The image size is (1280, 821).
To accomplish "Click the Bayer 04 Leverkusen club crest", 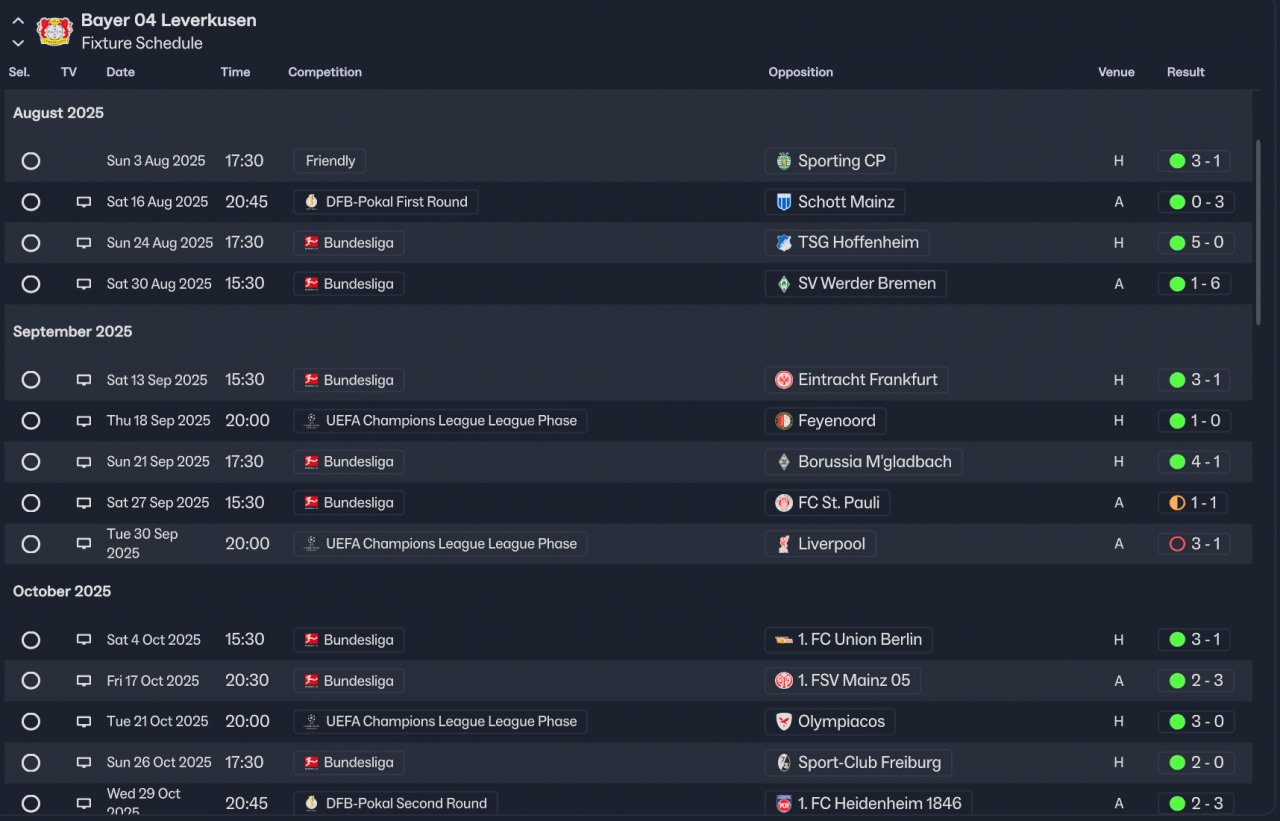I will [x=54, y=31].
